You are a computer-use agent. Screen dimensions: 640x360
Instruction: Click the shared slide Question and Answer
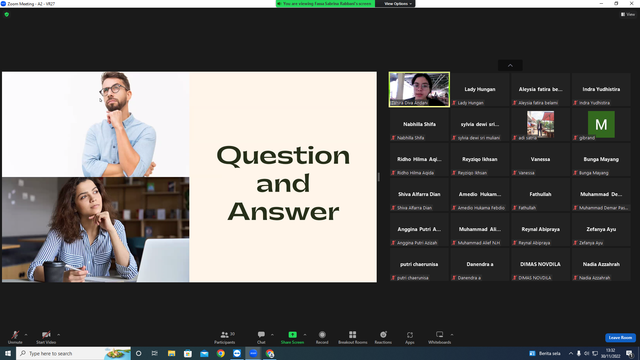point(189,177)
